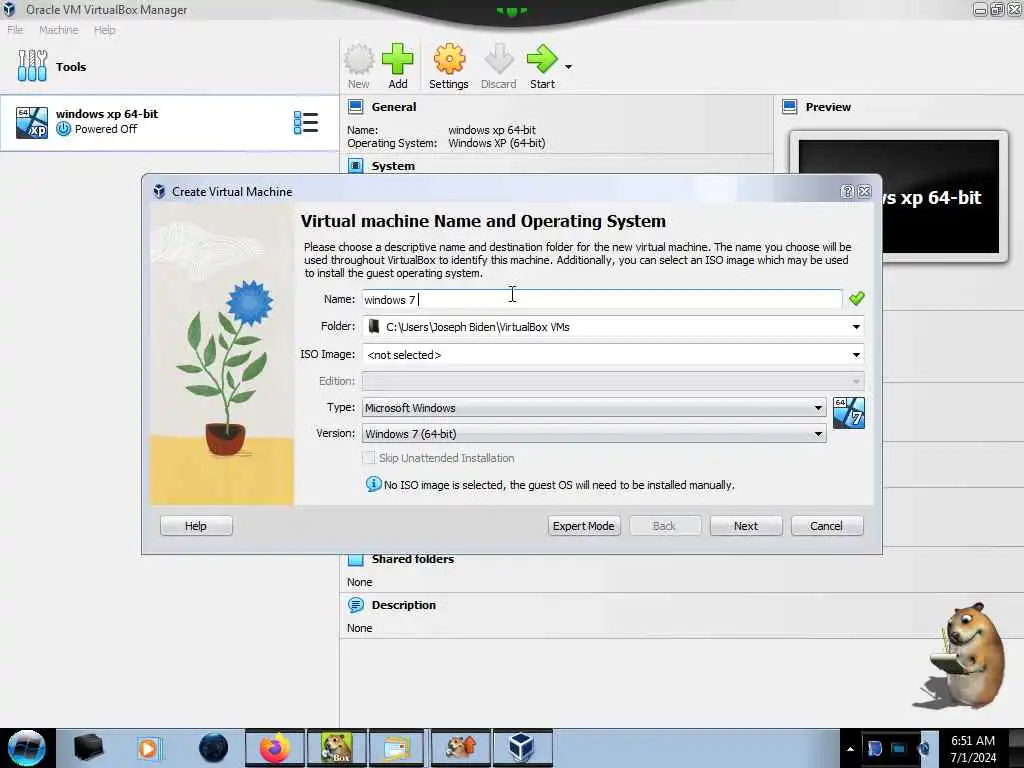Open the squirrel with arrow taskbar icon

pos(460,748)
